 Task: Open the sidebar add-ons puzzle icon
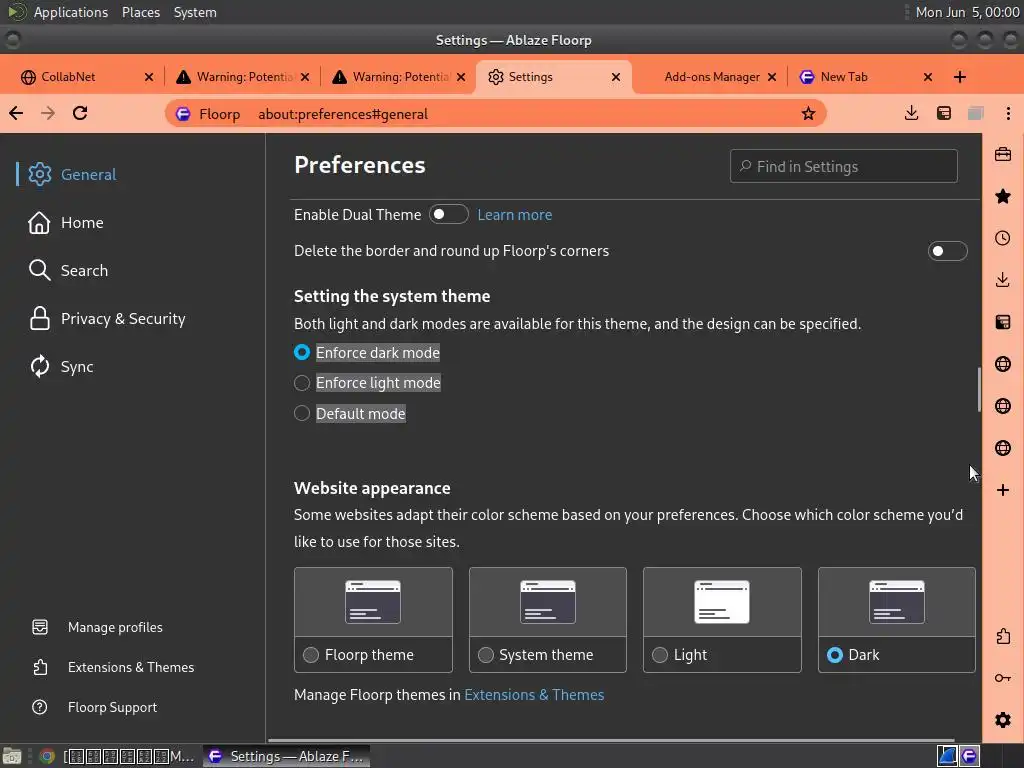(x=1003, y=636)
